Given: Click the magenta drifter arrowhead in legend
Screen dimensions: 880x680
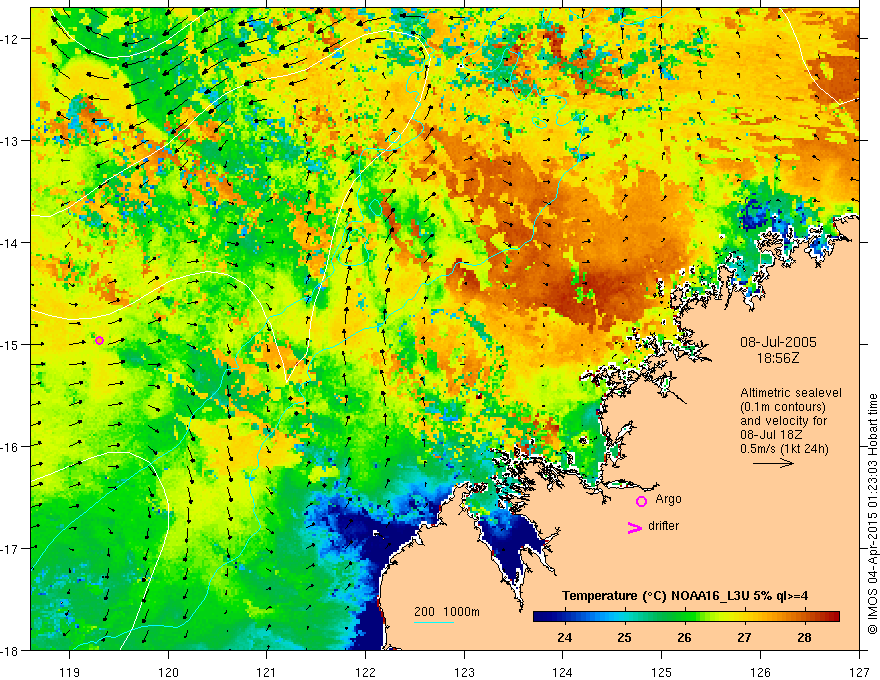Looking at the screenshot, I should [x=634, y=527].
